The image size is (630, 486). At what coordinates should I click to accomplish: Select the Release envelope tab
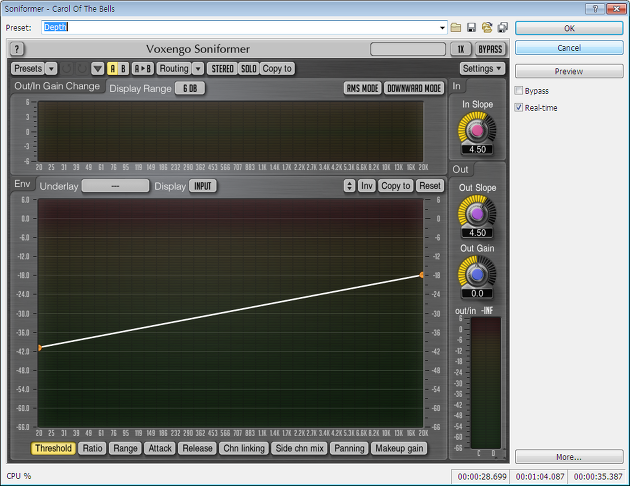point(197,448)
